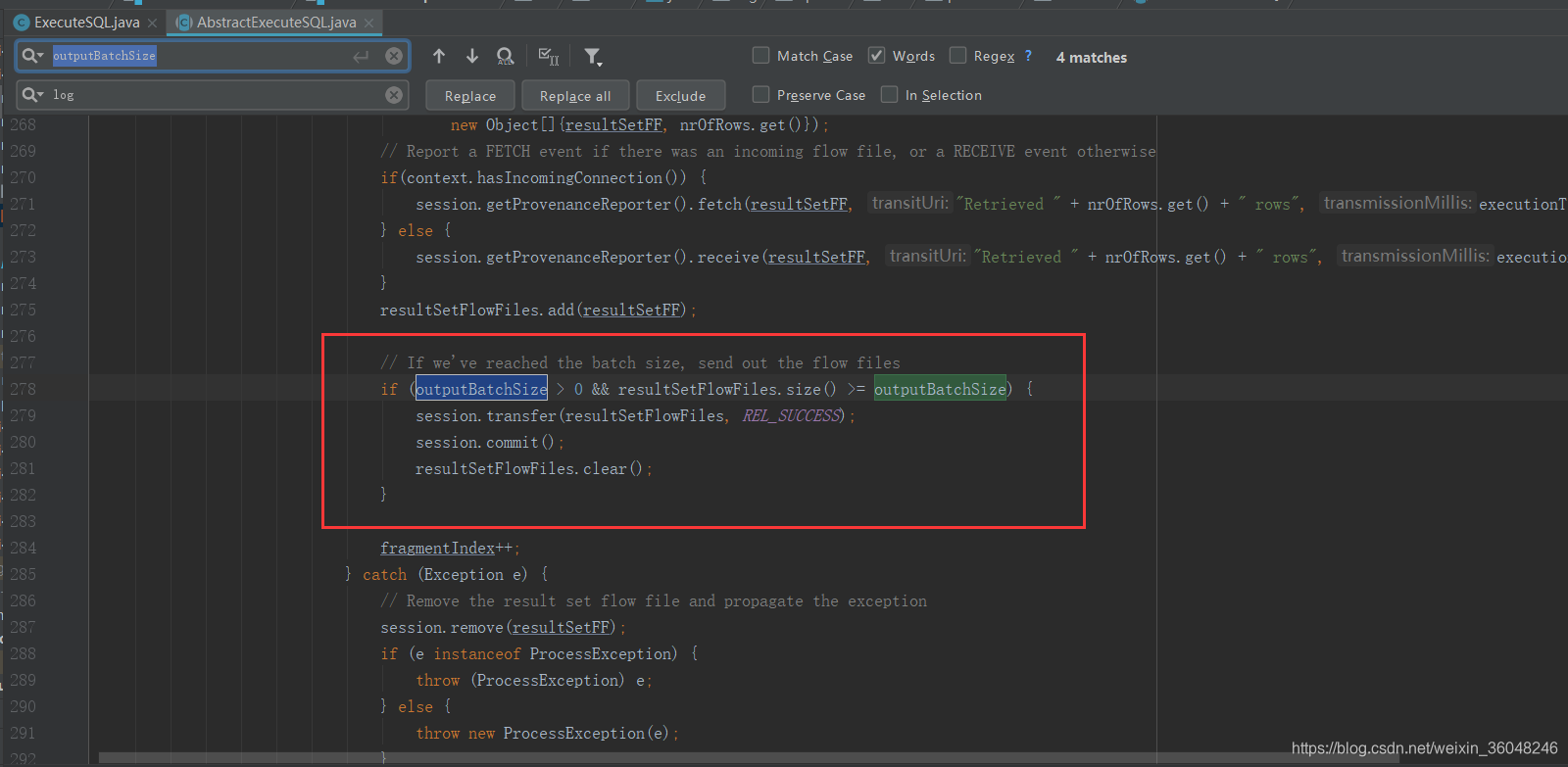This screenshot has height=767, width=1568.
Task: Go to next search occurrence
Action: click(x=472, y=56)
